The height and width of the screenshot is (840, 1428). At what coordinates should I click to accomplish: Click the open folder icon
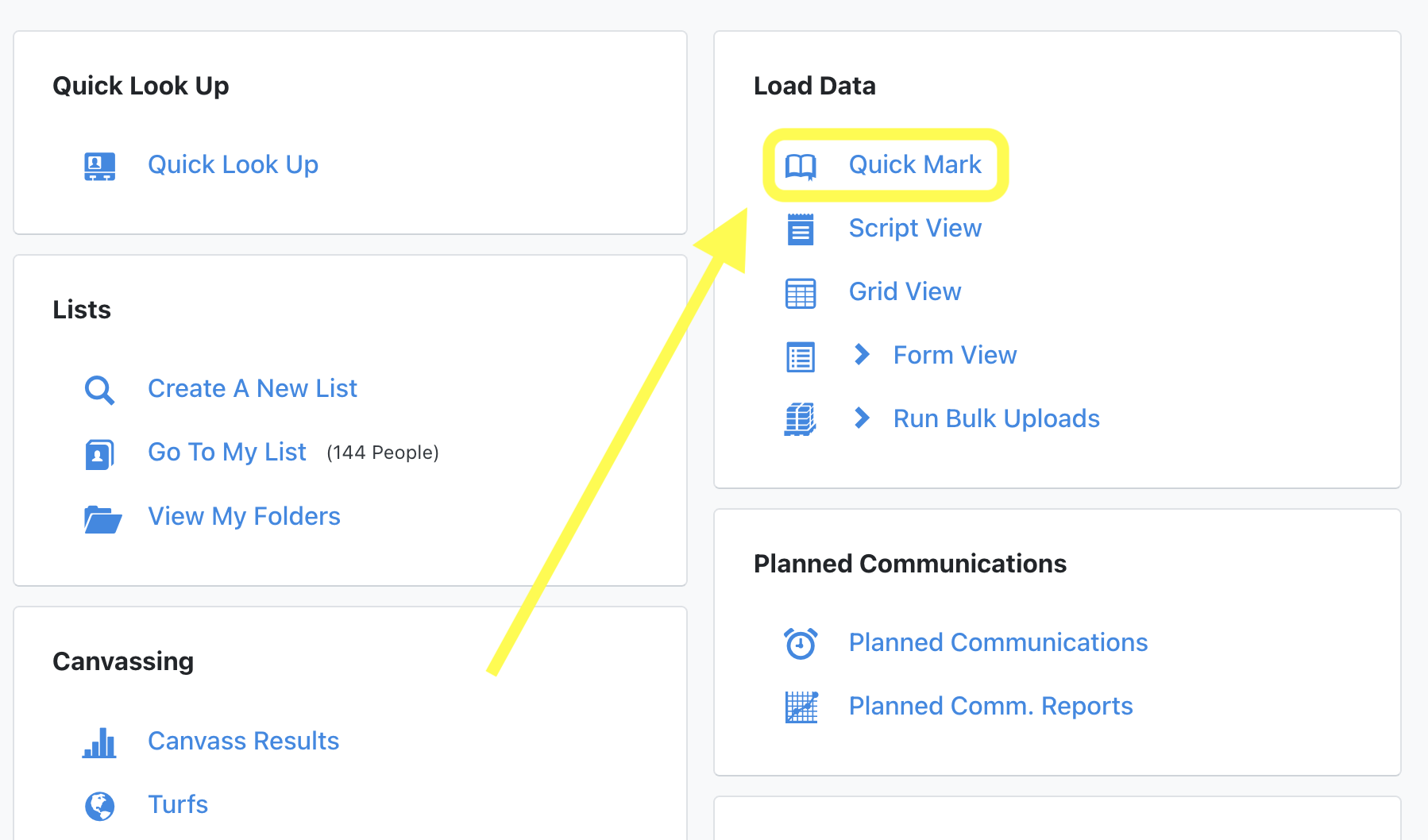click(102, 518)
